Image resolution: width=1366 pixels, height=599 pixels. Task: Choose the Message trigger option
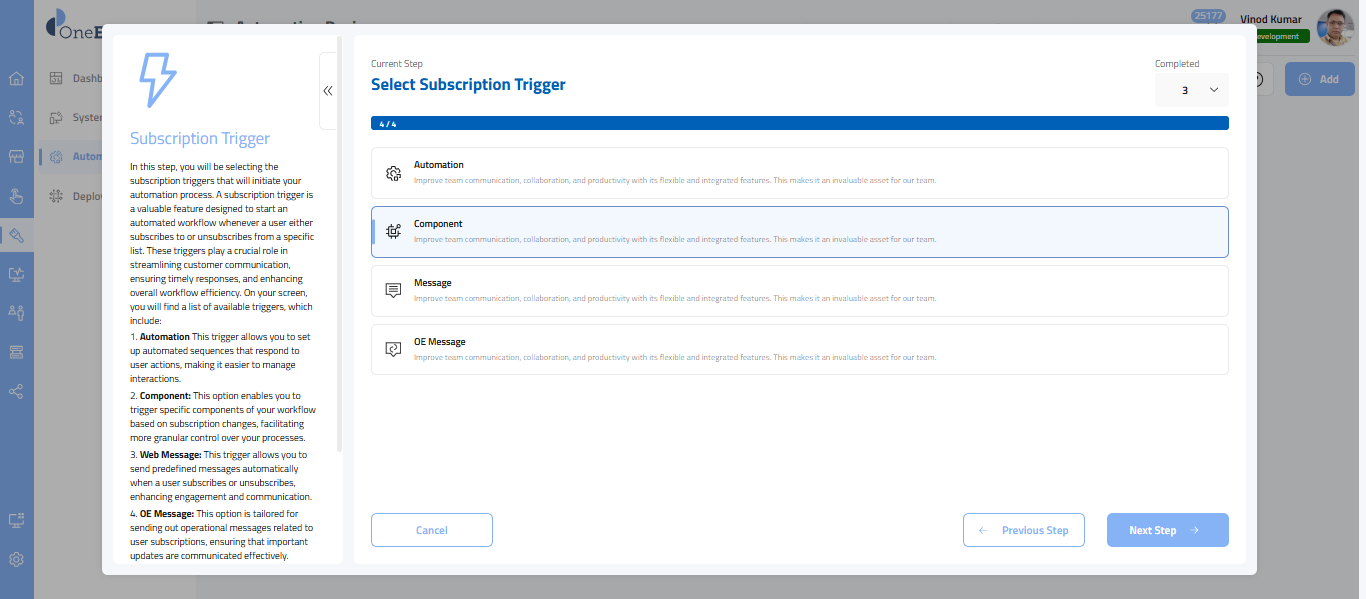[x=799, y=291]
